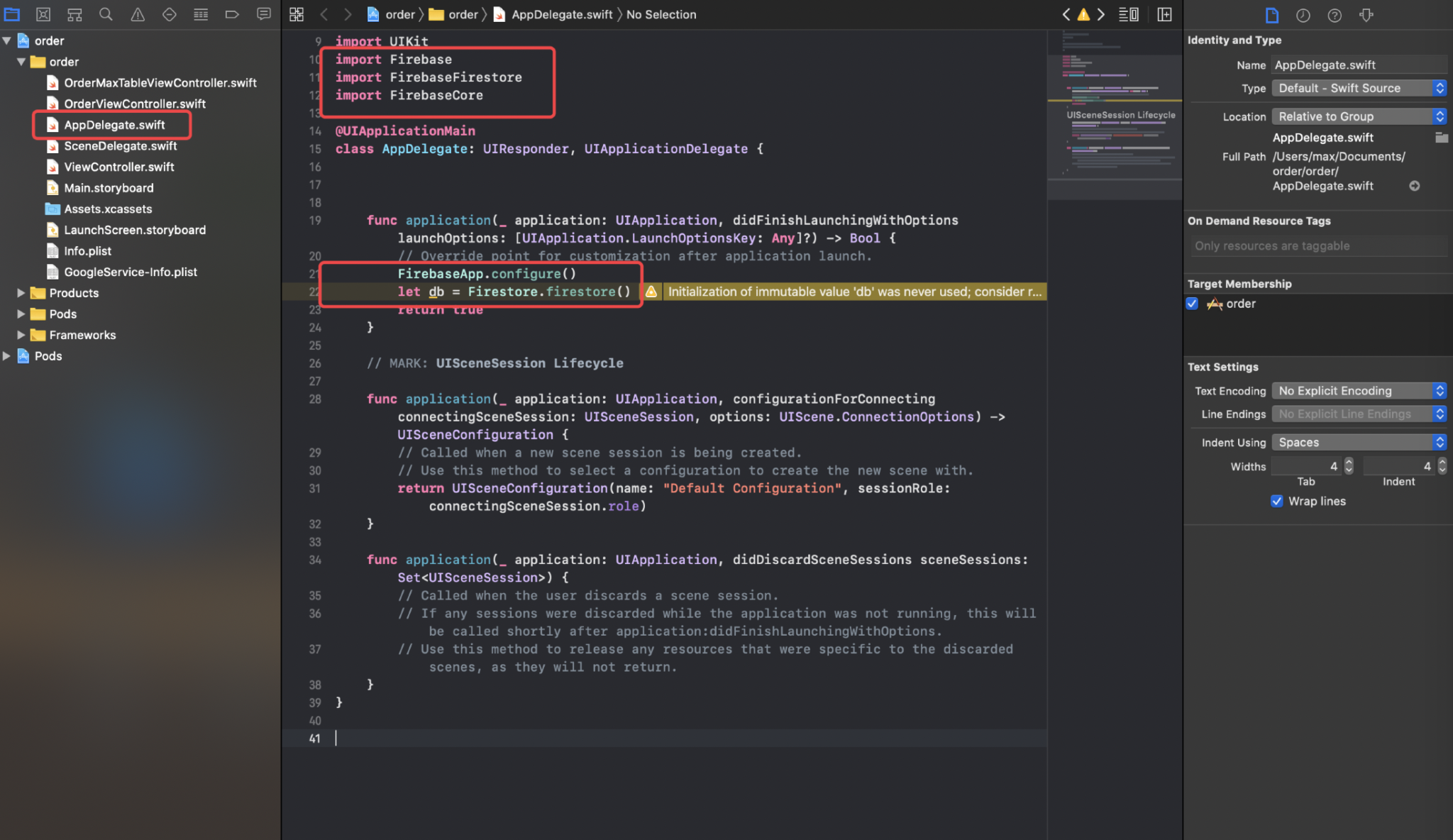Click the yellow warning issue indicator in jump bar

point(1083,14)
